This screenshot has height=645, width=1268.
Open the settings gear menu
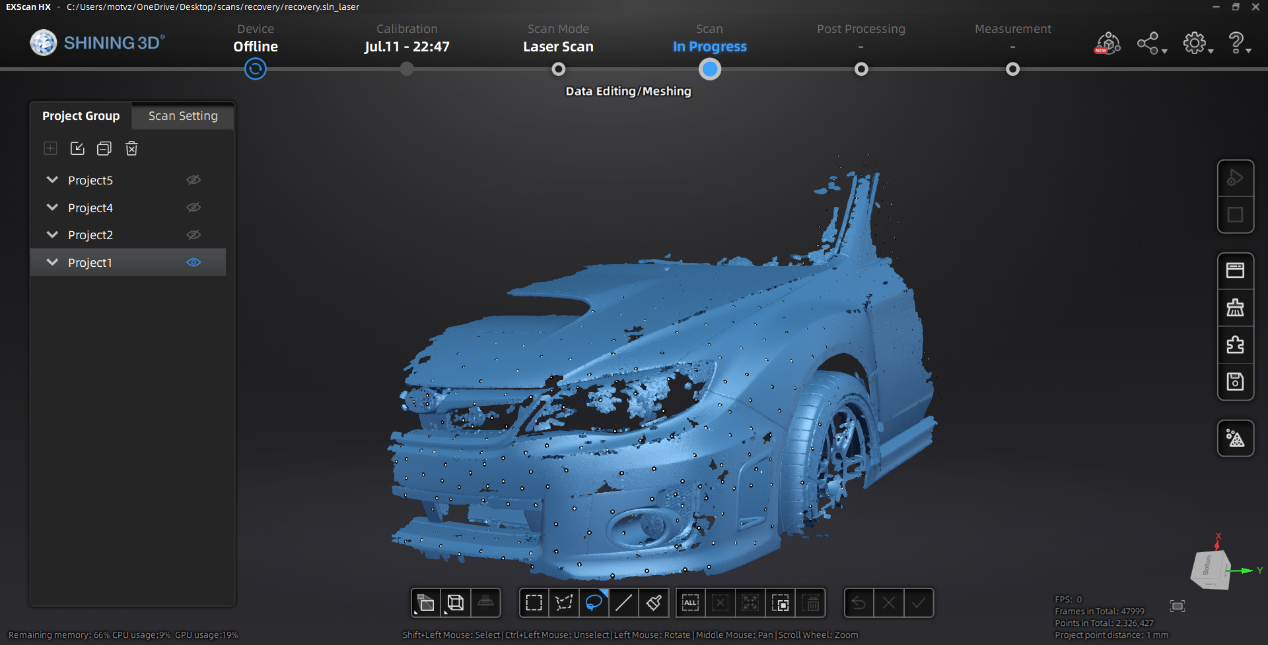pyautogui.click(x=1193, y=43)
